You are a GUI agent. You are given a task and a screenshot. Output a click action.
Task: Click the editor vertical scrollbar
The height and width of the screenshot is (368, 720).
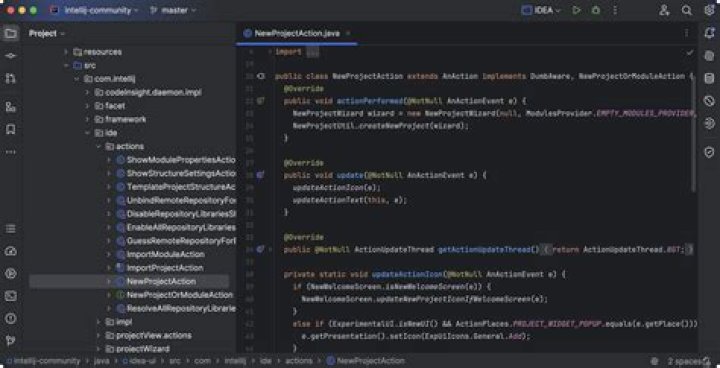[694, 133]
